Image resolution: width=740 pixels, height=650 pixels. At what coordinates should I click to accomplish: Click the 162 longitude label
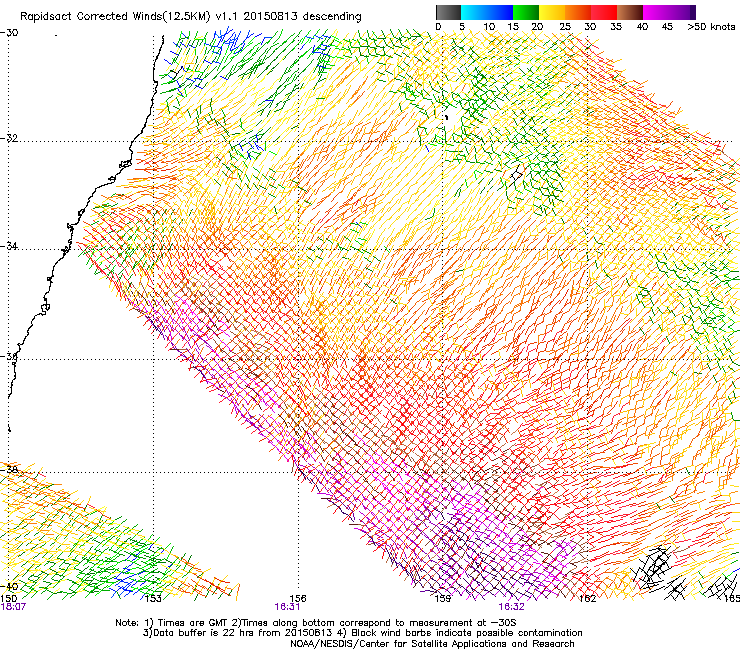click(587, 598)
